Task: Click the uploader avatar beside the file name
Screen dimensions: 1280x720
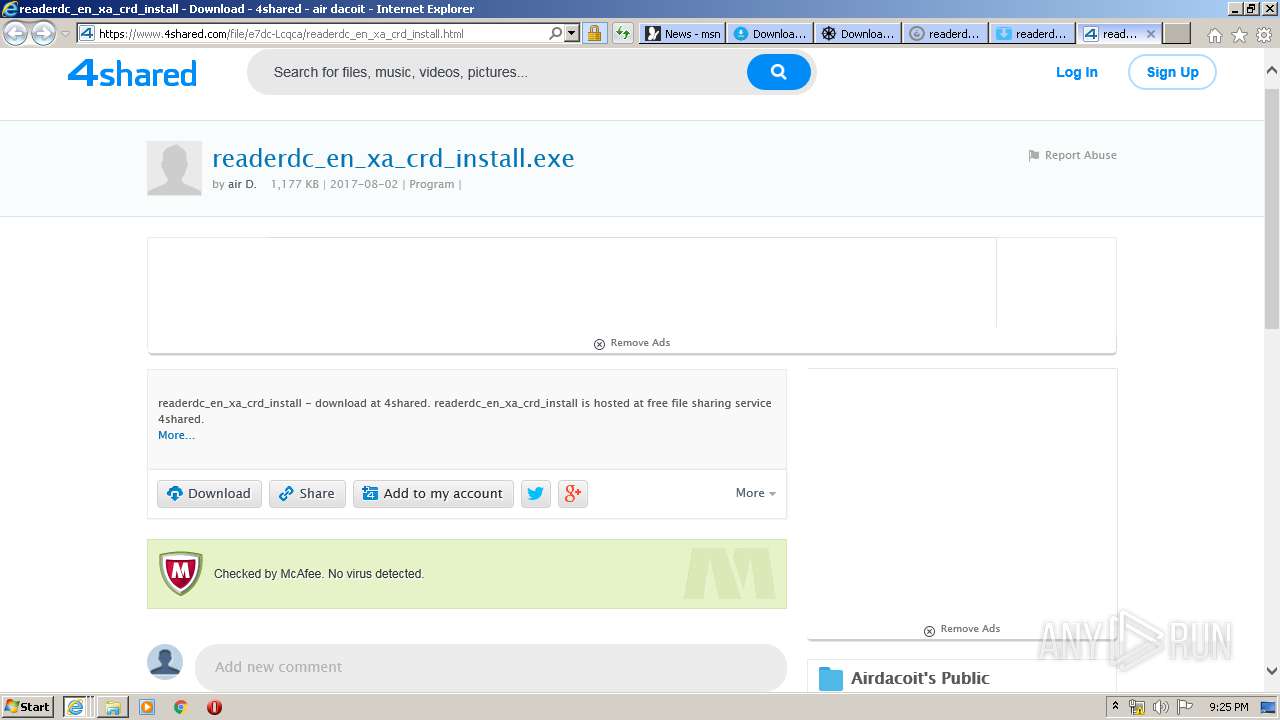Action: [174, 168]
